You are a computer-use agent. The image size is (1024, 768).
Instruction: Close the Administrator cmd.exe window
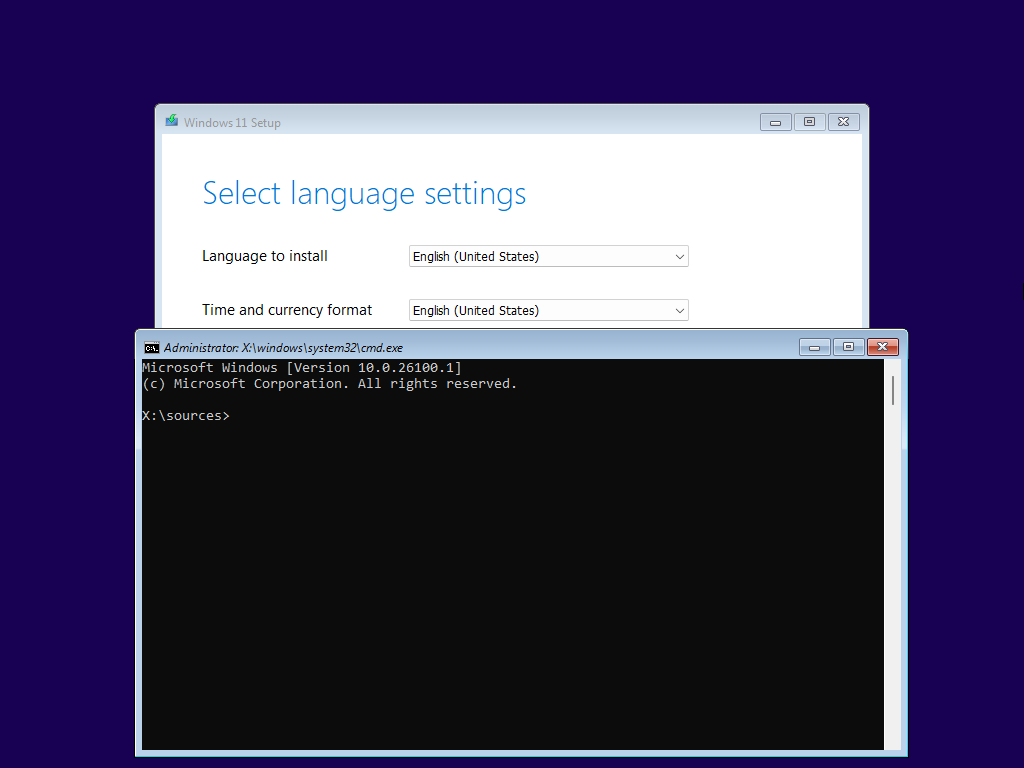coord(883,347)
